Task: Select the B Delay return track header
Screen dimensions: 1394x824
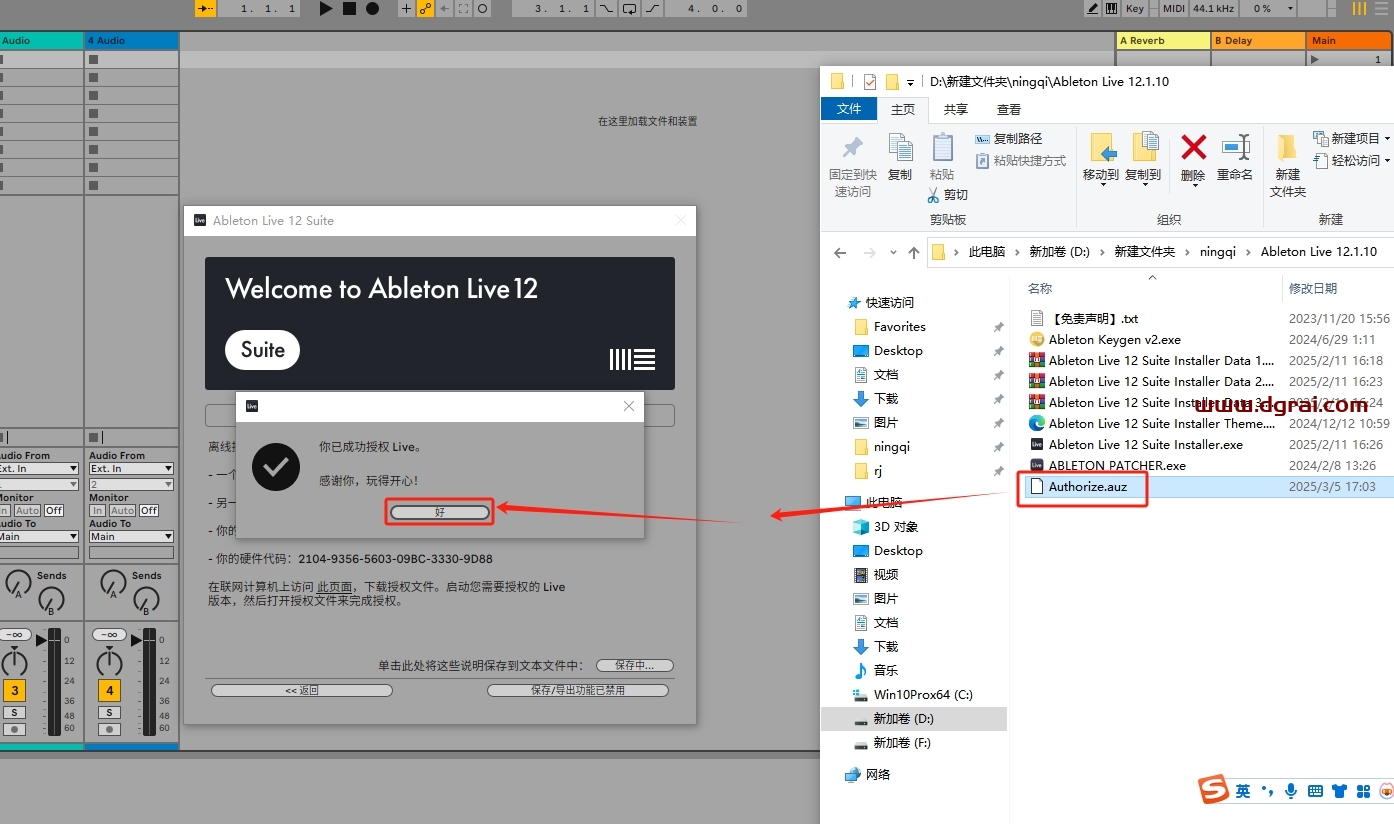Action: coord(1258,41)
